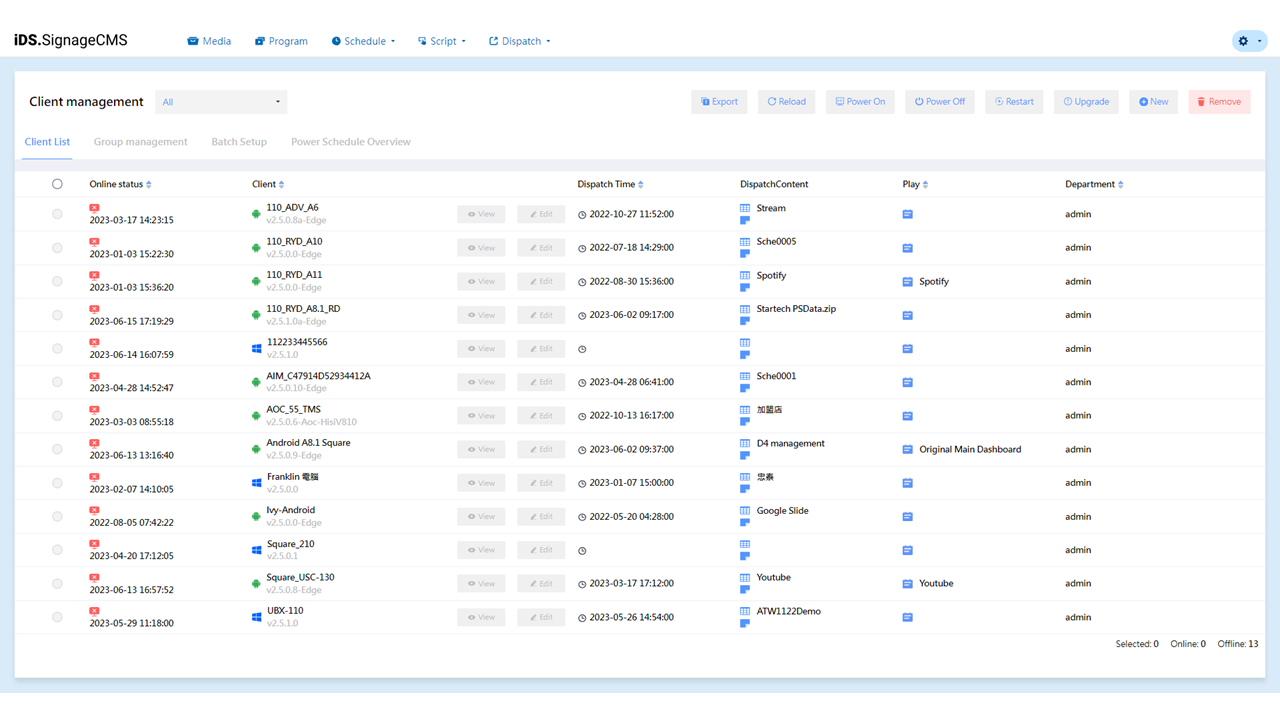Viewport: 1280px width, 720px height.
Task: Click the clock icon in Square_210 row
Action: [x=582, y=551]
